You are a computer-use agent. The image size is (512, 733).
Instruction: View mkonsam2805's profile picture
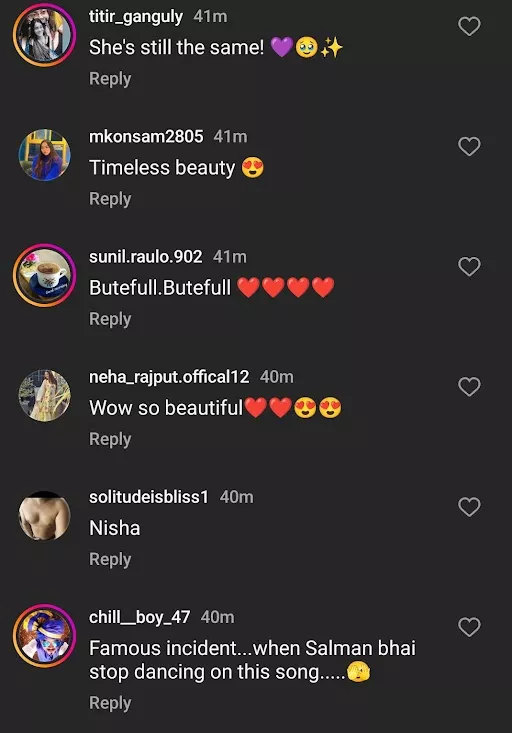44,155
